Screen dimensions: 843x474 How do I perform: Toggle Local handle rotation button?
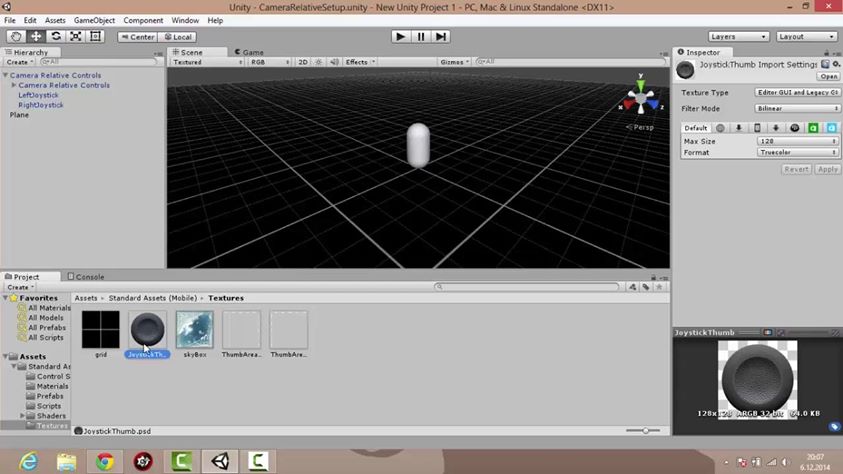[x=177, y=37]
